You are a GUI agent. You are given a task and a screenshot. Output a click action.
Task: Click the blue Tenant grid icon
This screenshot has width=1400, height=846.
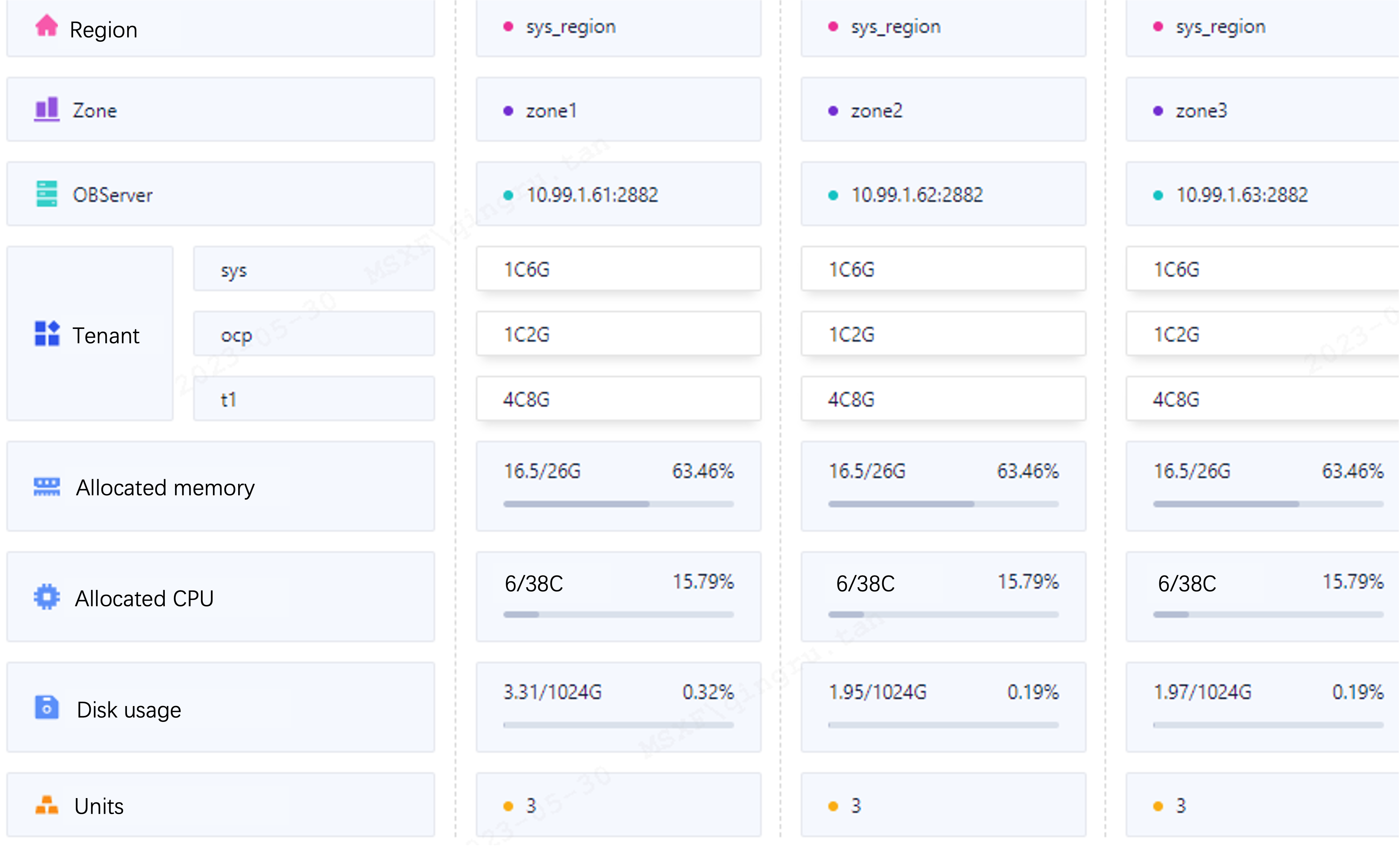(x=46, y=334)
